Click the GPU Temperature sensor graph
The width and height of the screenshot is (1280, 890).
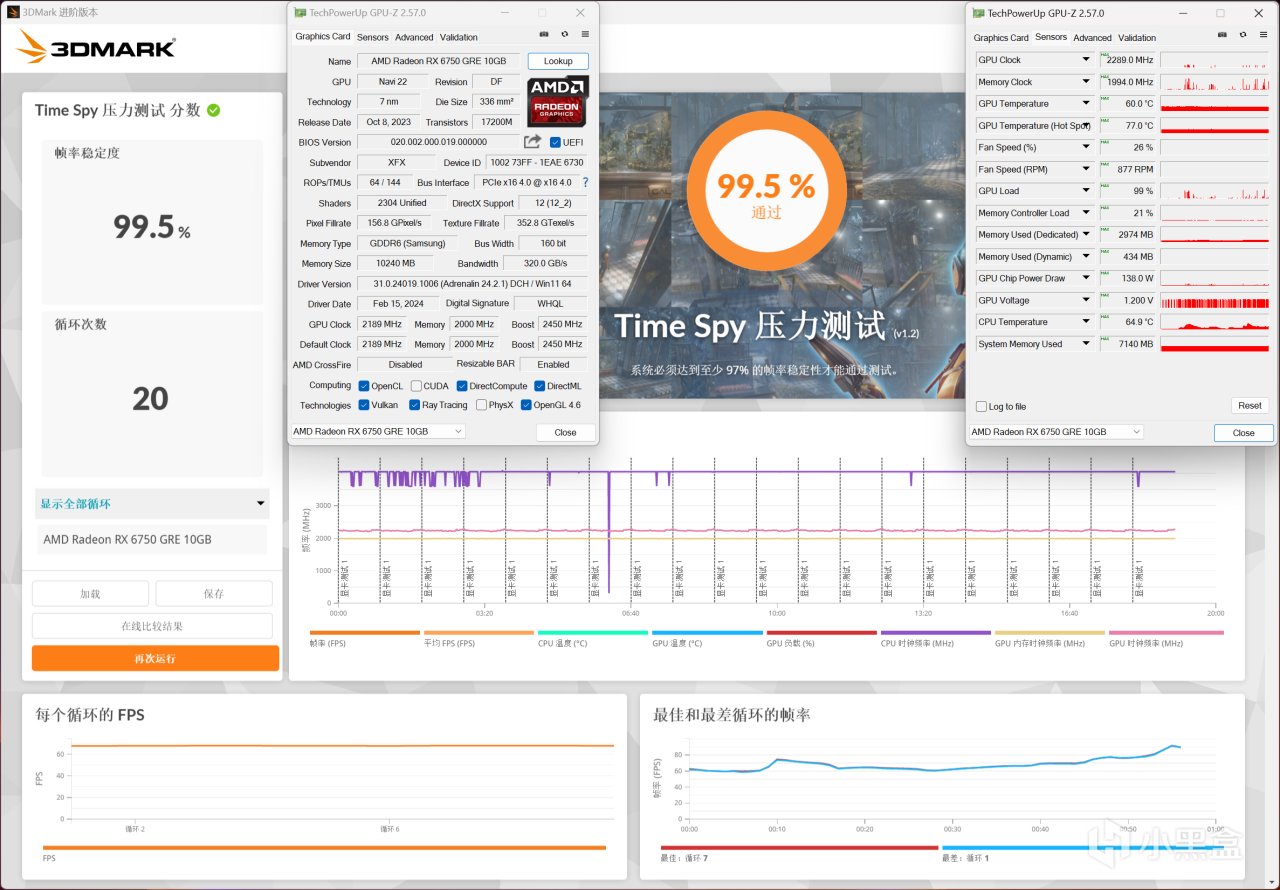(1214, 104)
